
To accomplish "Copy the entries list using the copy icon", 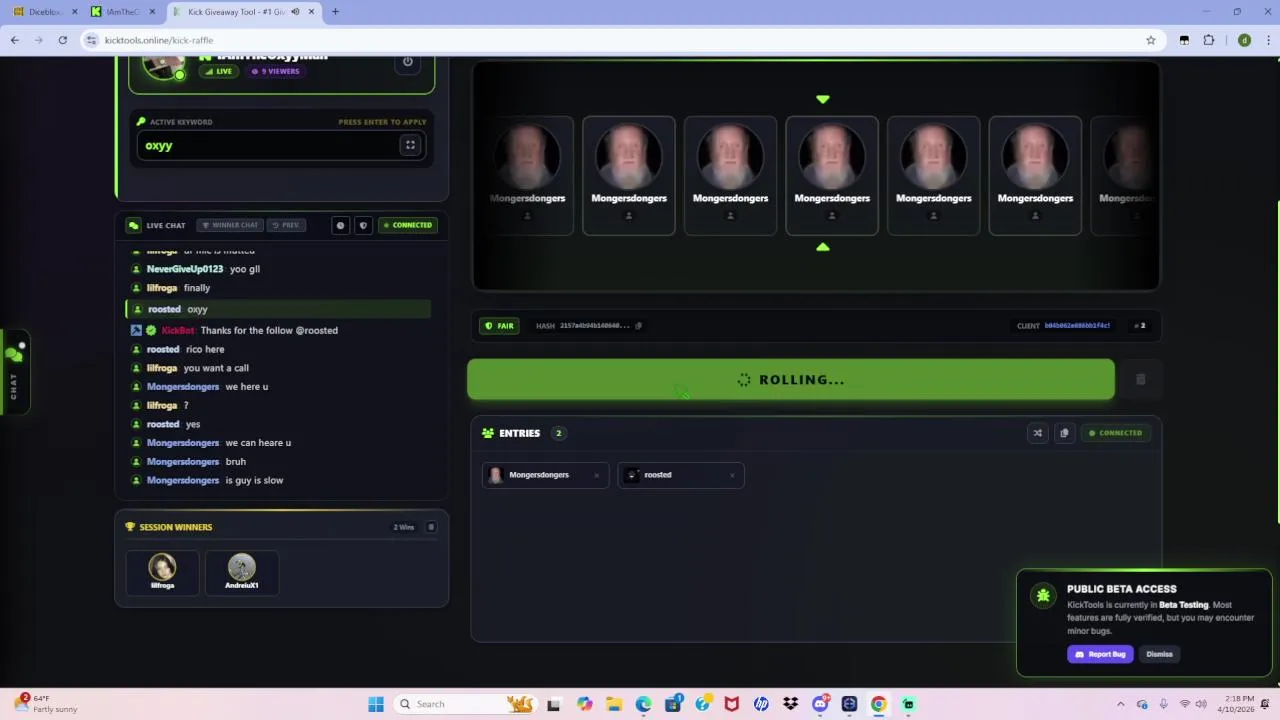I will point(1064,433).
